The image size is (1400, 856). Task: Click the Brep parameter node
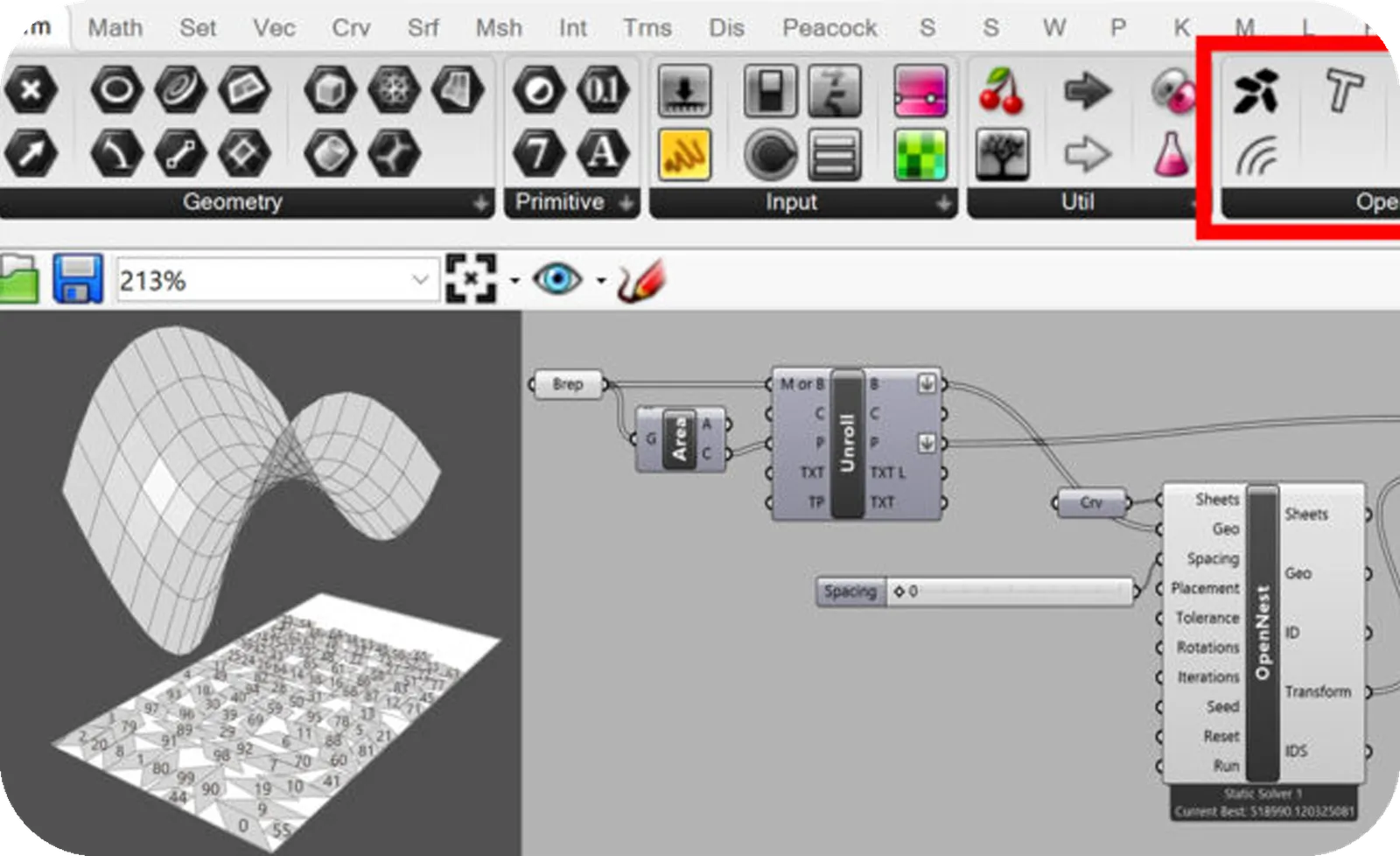point(567,384)
